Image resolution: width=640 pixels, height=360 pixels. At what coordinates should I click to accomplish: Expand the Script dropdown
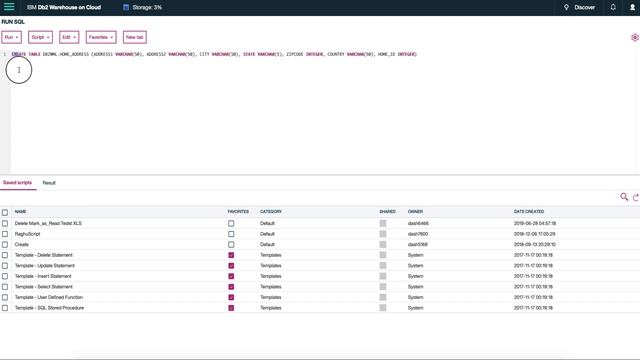click(x=40, y=37)
